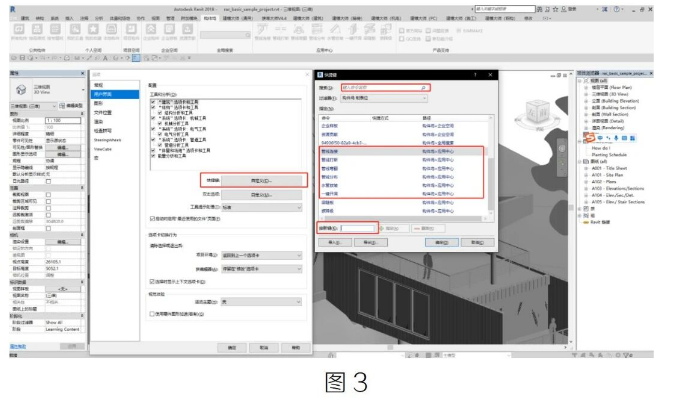
Task: Click the 导入 button in the 快捷键 dialog
Action: (335, 242)
